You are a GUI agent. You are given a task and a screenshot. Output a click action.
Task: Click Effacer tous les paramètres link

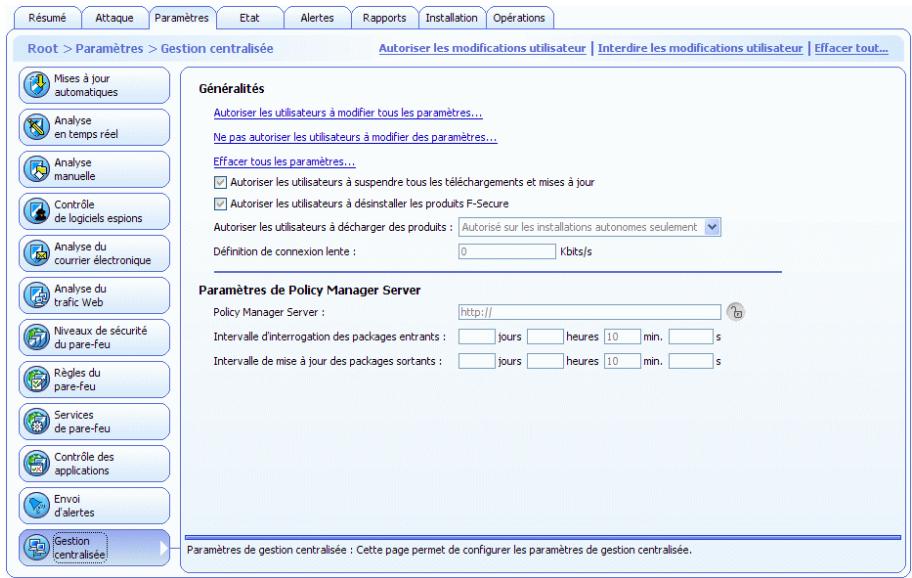[284, 162]
